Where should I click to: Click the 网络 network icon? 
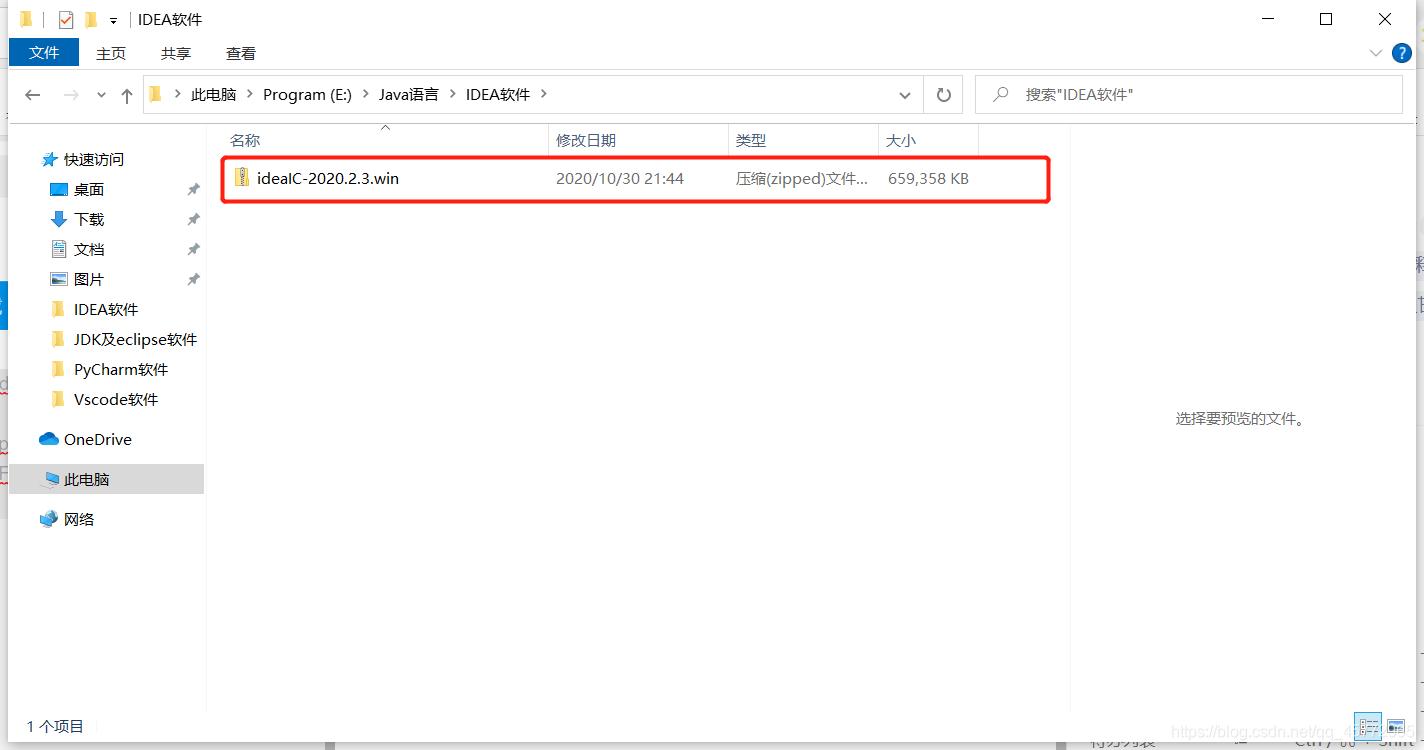[49, 519]
